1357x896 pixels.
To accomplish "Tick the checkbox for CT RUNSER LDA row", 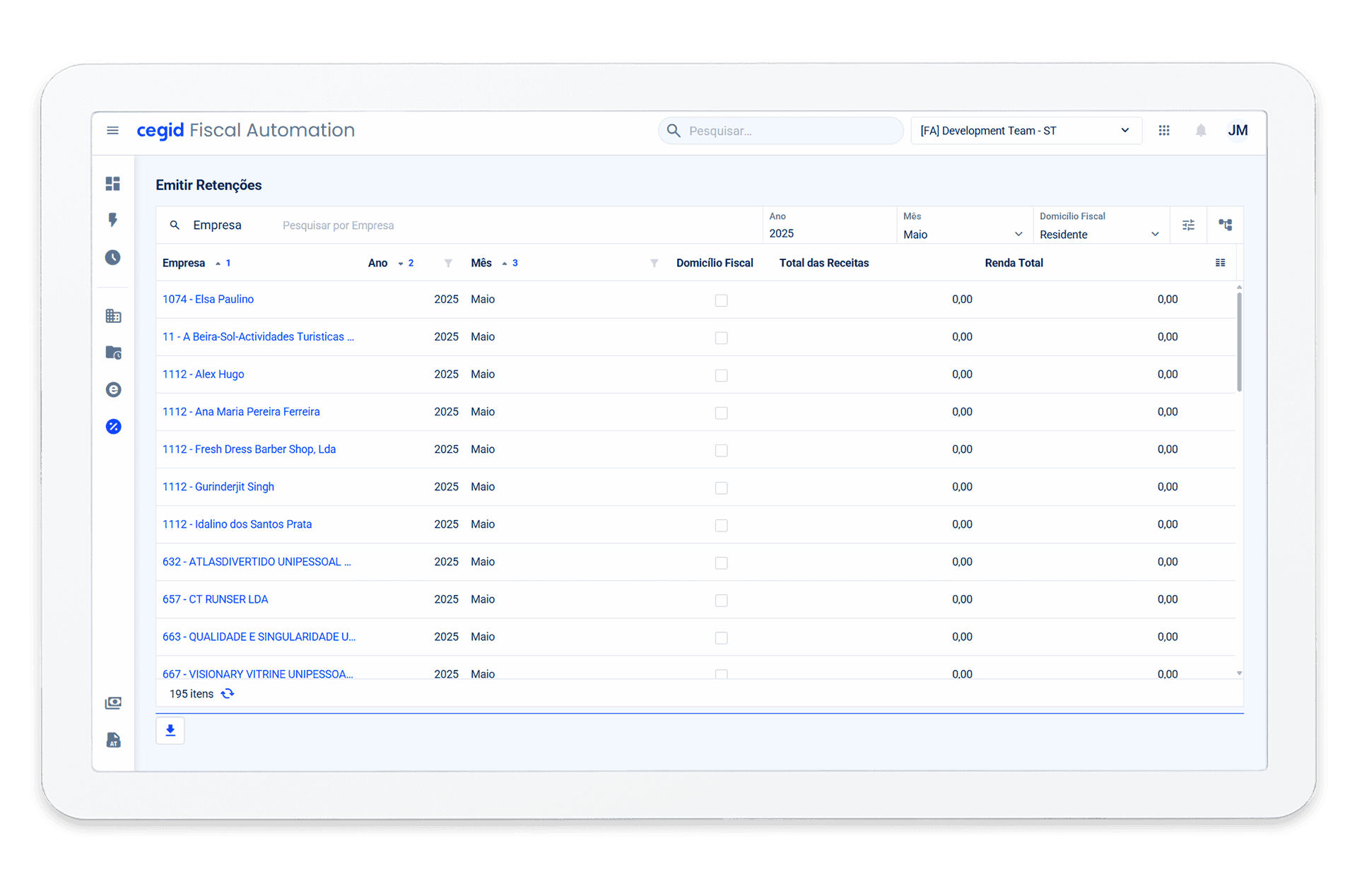I will [x=721, y=600].
